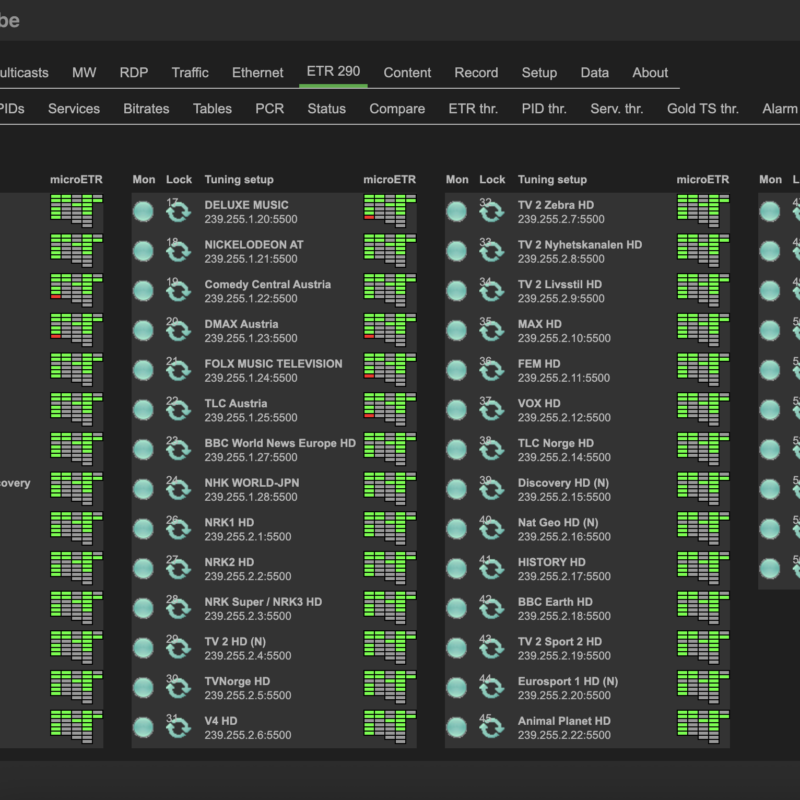Click the TV 2 Sport 2 HD entry
This screenshot has width=800, height=800.
point(560,648)
